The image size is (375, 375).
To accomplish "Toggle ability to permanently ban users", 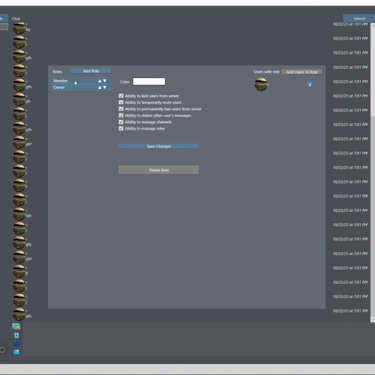I will 121,109.
